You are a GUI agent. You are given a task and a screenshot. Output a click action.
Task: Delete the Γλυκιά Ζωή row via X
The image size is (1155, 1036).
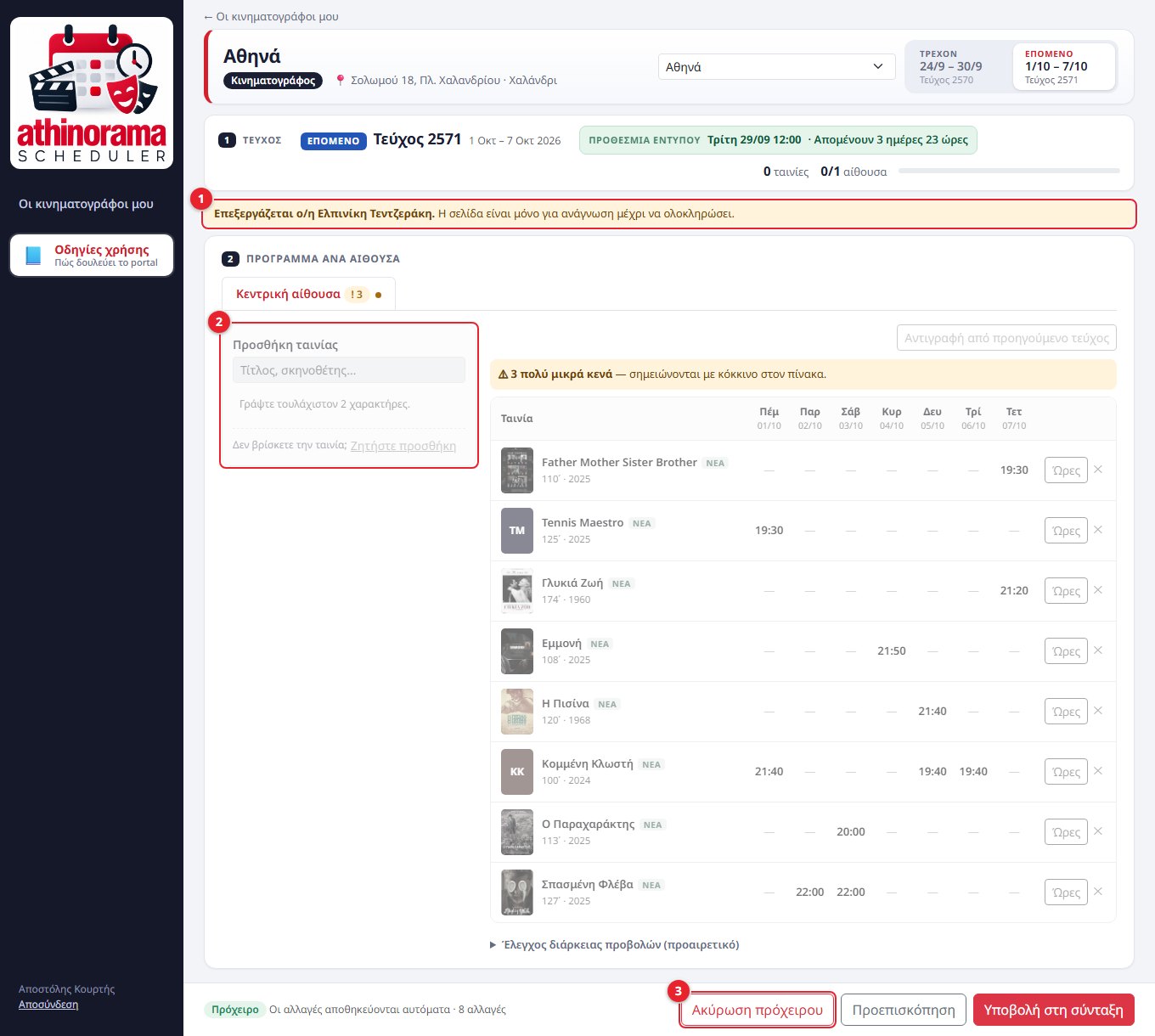pos(1098,590)
